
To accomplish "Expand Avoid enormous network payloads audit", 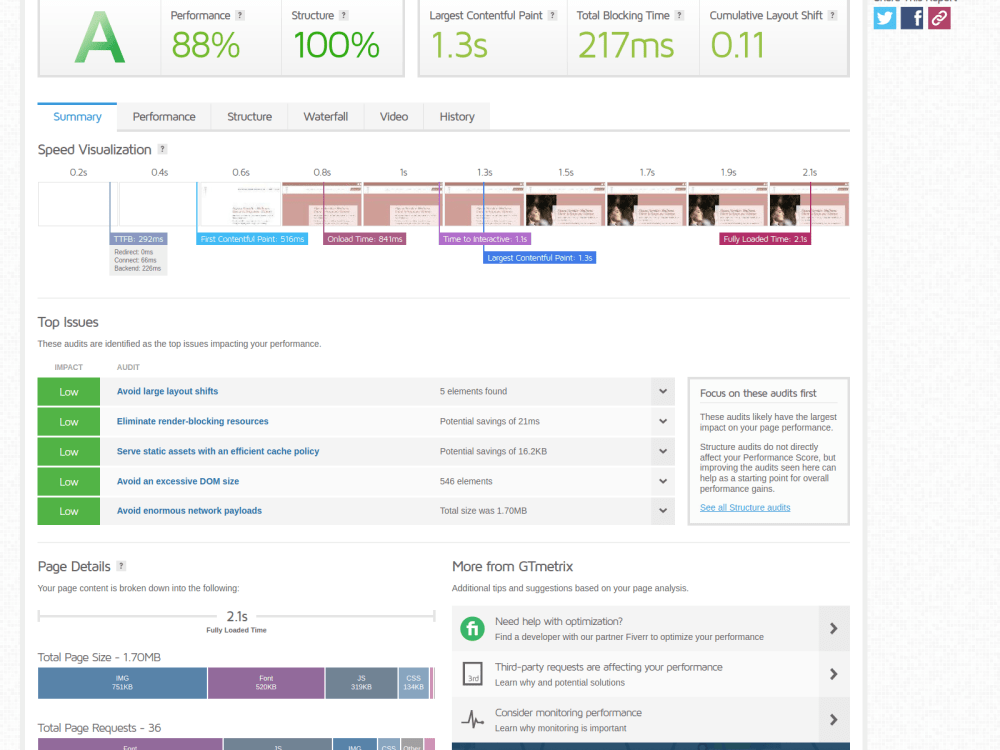I will [x=663, y=511].
